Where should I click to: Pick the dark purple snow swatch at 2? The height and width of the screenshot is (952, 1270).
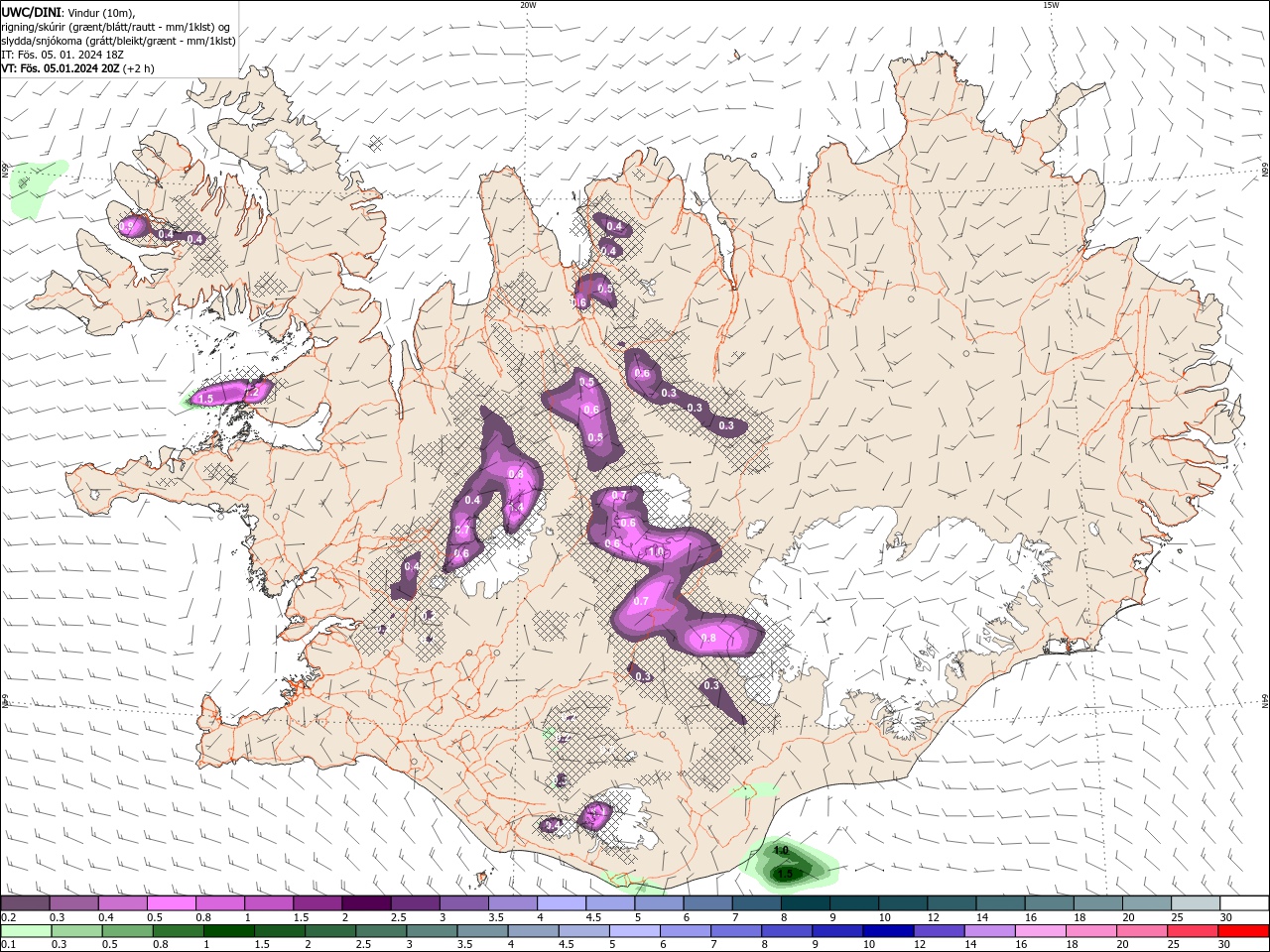point(366,903)
